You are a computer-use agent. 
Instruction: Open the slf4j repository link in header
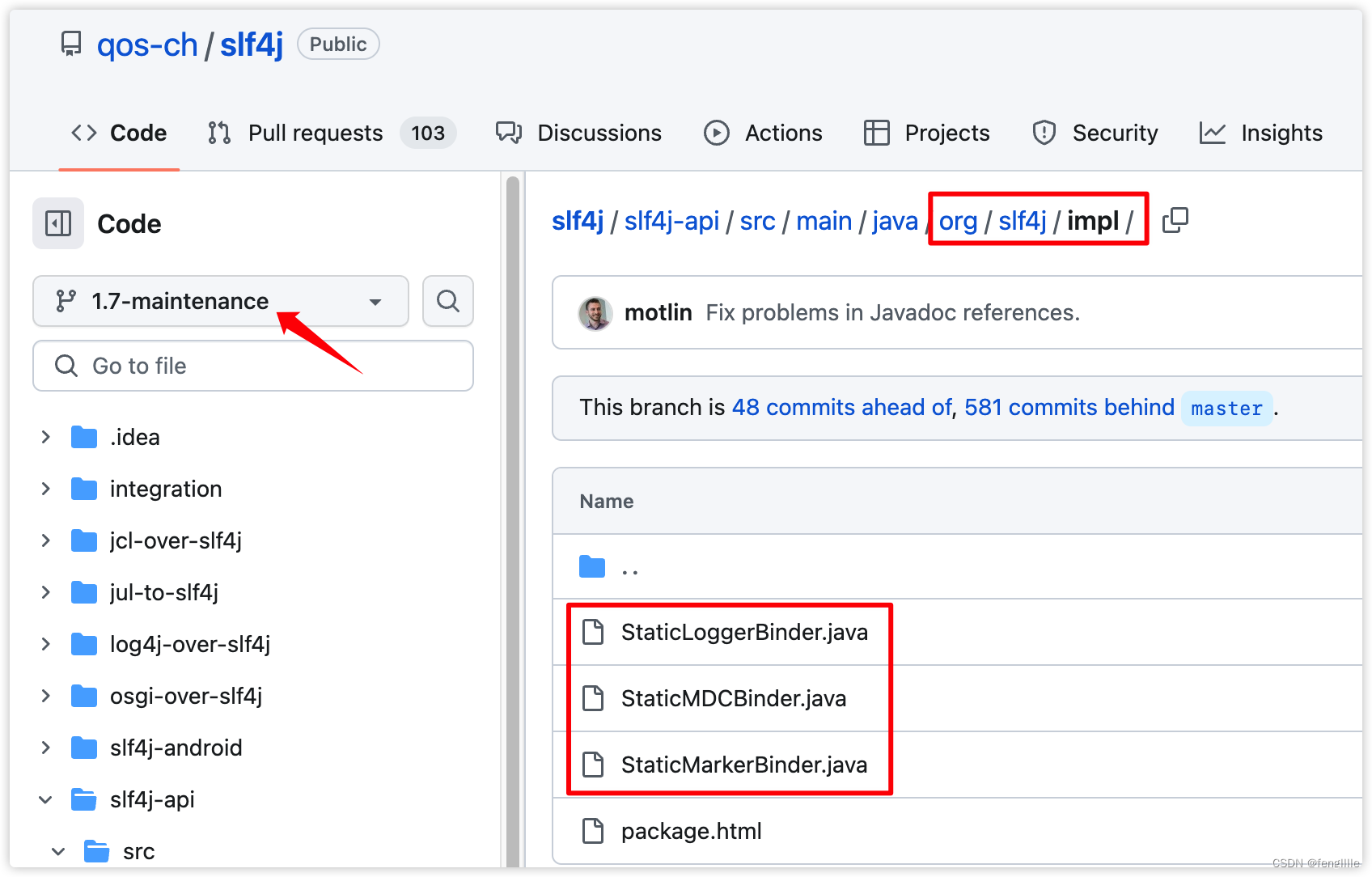point(252,44)
